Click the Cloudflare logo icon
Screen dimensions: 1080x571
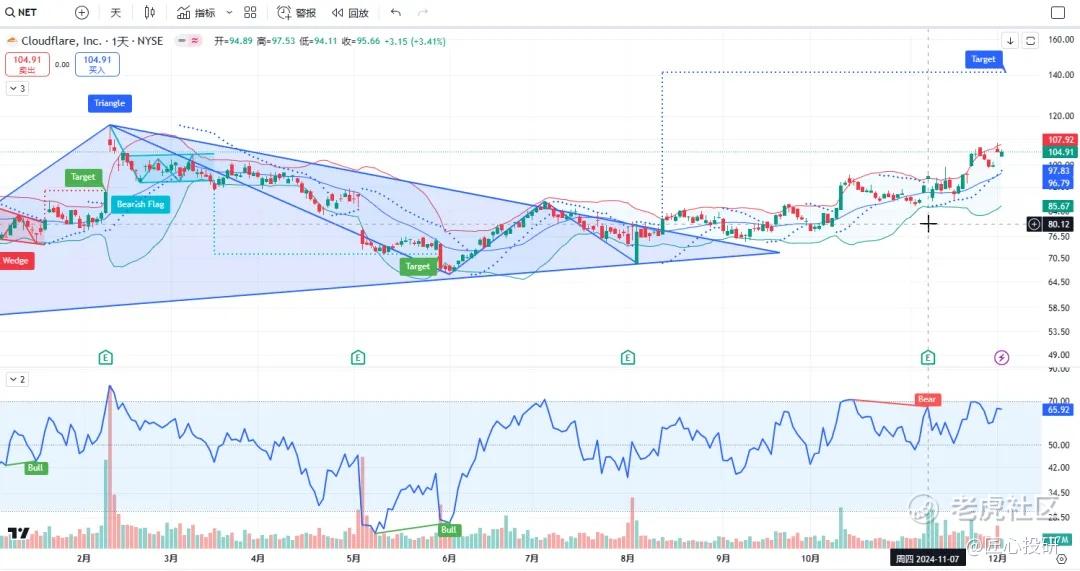[12, 41]
